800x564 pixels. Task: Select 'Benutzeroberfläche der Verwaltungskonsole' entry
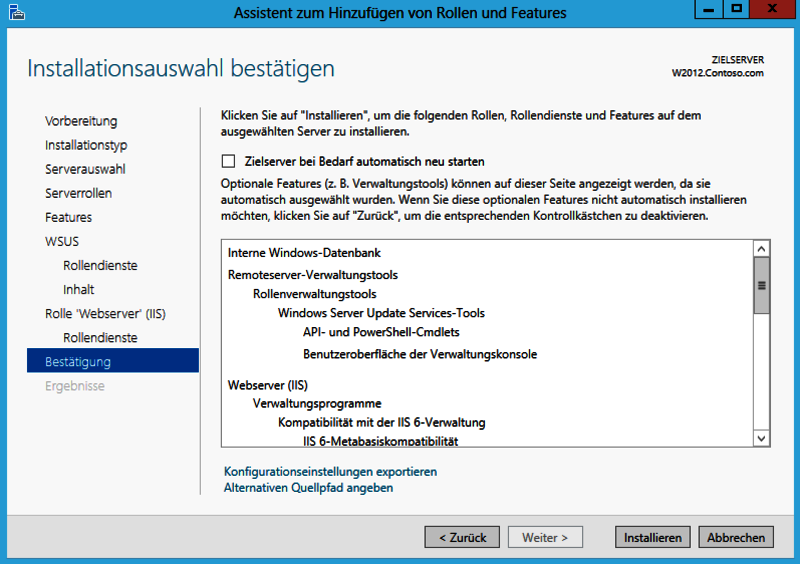(x=420, y=354)
